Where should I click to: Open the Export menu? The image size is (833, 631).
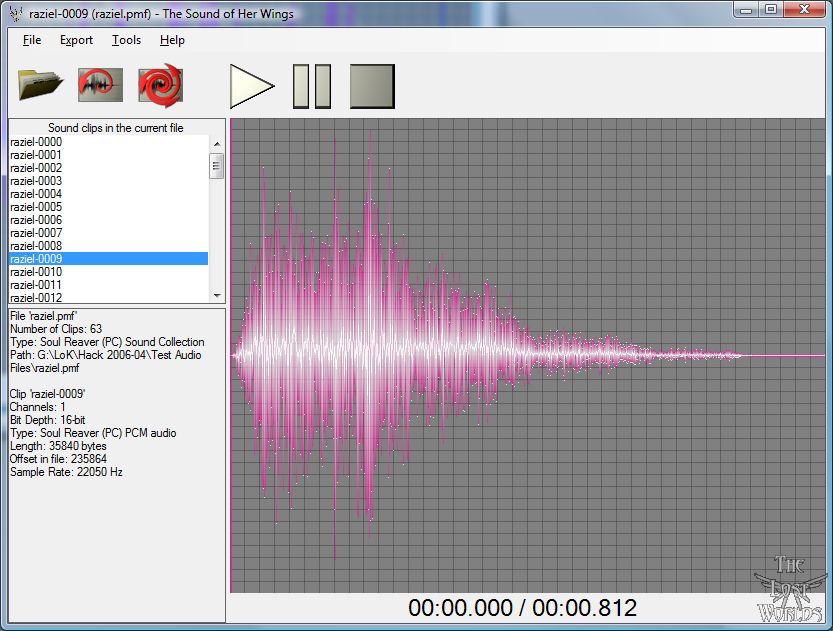point(76,40)
